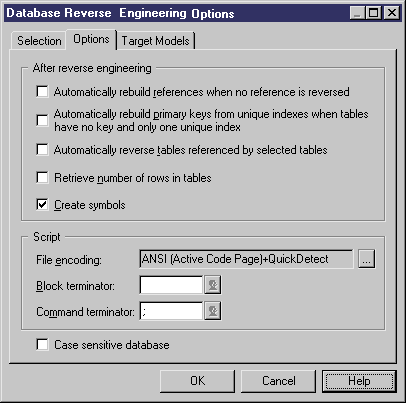406x403 pixels.
Task: Enable automatically rebuild references checkbox
Action: point(42,91)
